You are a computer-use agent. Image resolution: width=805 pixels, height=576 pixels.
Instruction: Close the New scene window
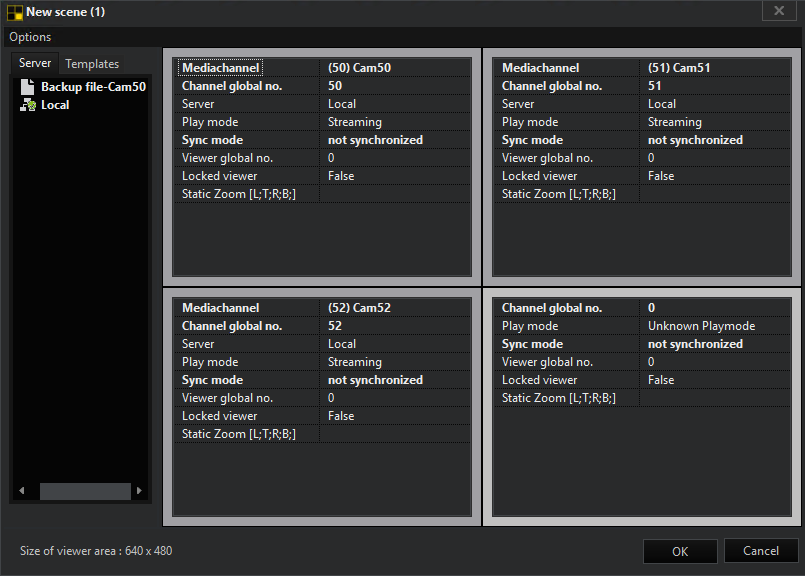click(779, 11)
